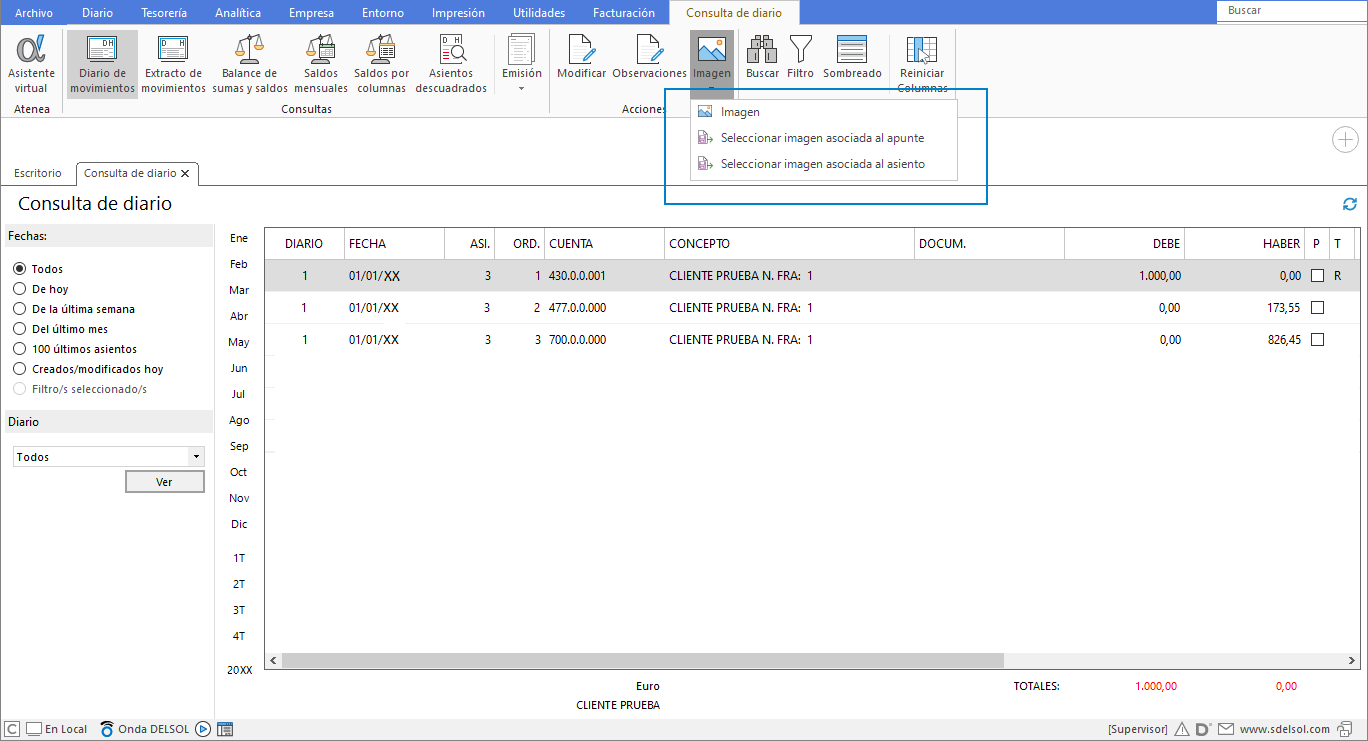This screenshot has height=741, width=1368.
Task: Open the www.sdelsol.com link
Action: [1285, 729]
